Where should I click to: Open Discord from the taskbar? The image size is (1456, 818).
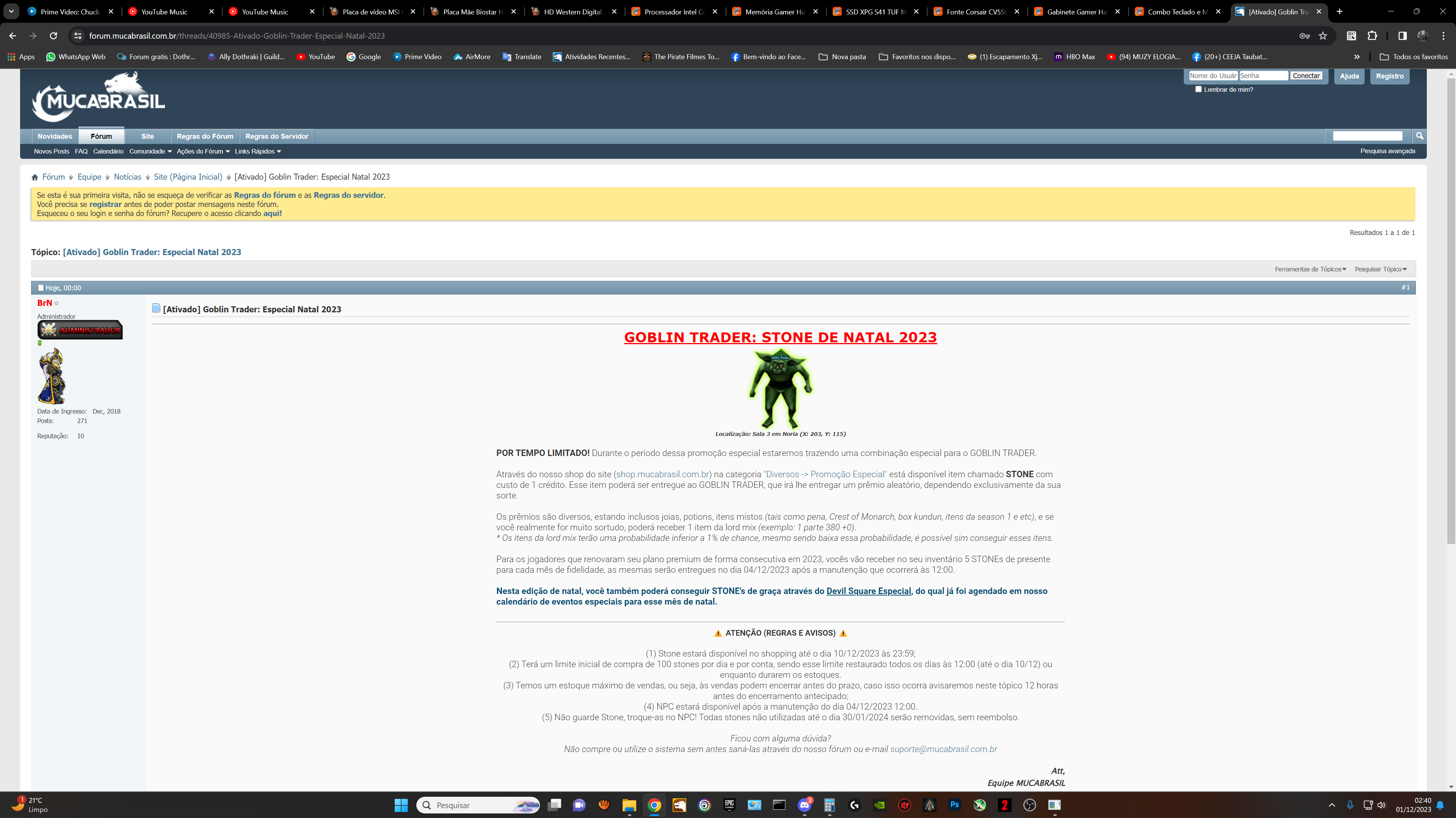(x=804, y=805)
